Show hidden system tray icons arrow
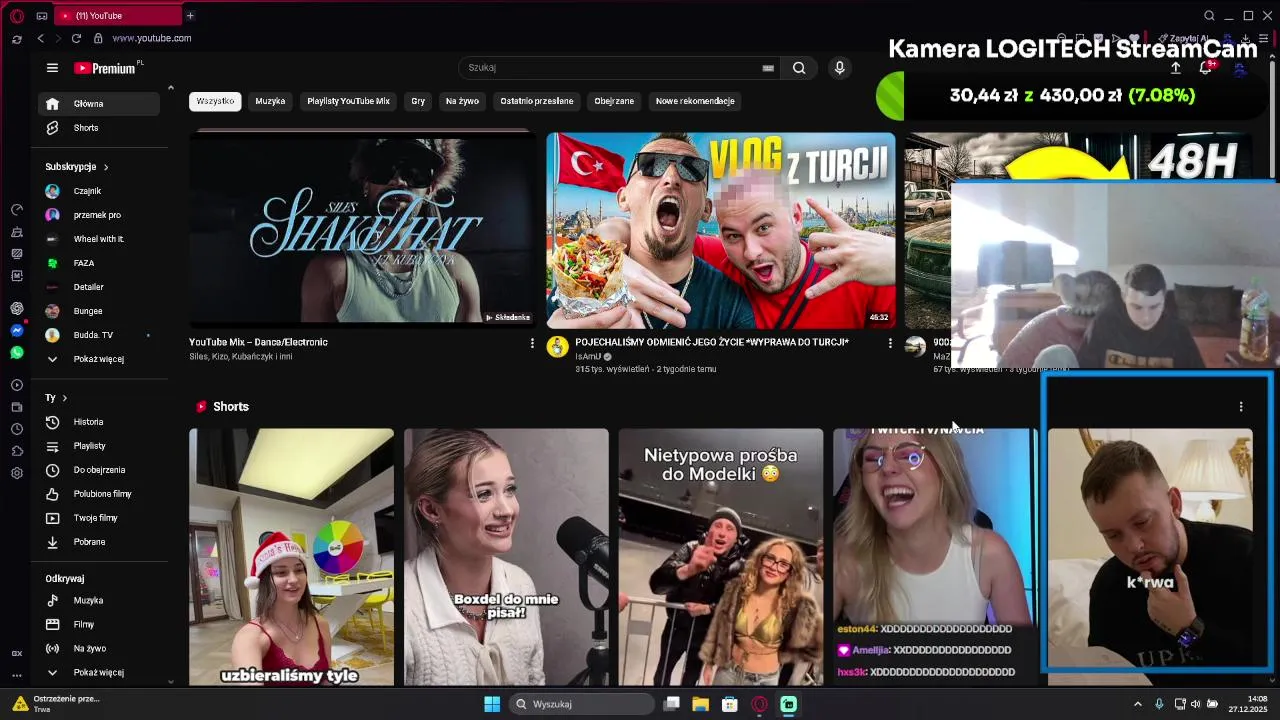This screenshot has height=720, width=1280. [x=1137, y=704]
